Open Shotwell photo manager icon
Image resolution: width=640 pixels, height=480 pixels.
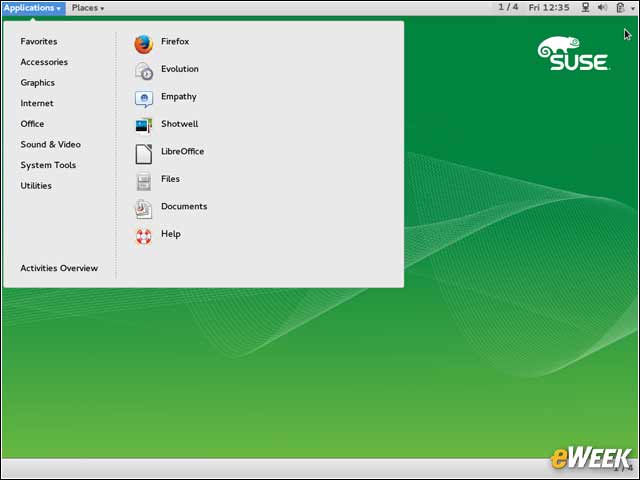(144, 126)
